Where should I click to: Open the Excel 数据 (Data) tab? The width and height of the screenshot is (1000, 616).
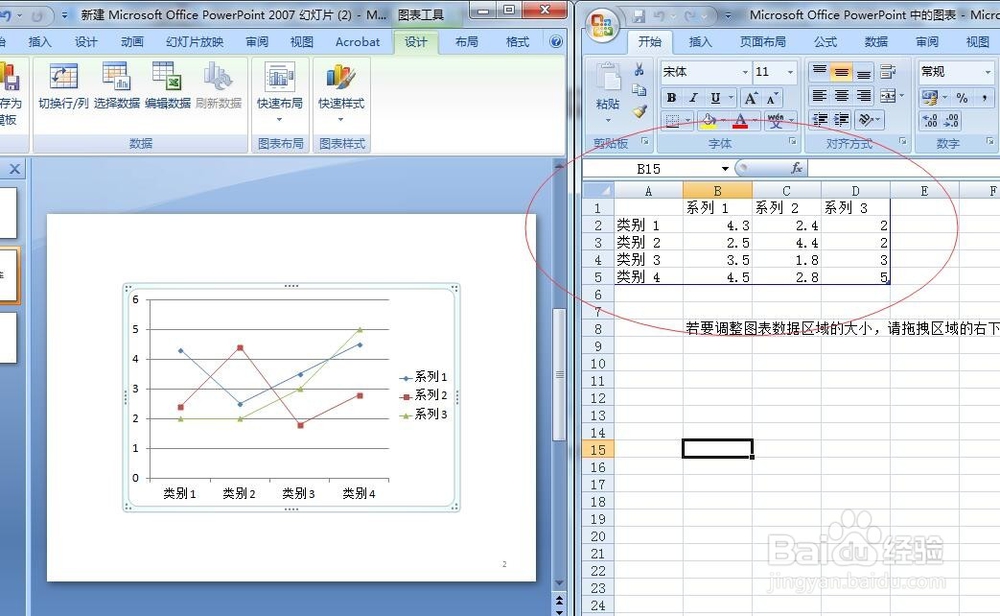(x=876, y=42)
